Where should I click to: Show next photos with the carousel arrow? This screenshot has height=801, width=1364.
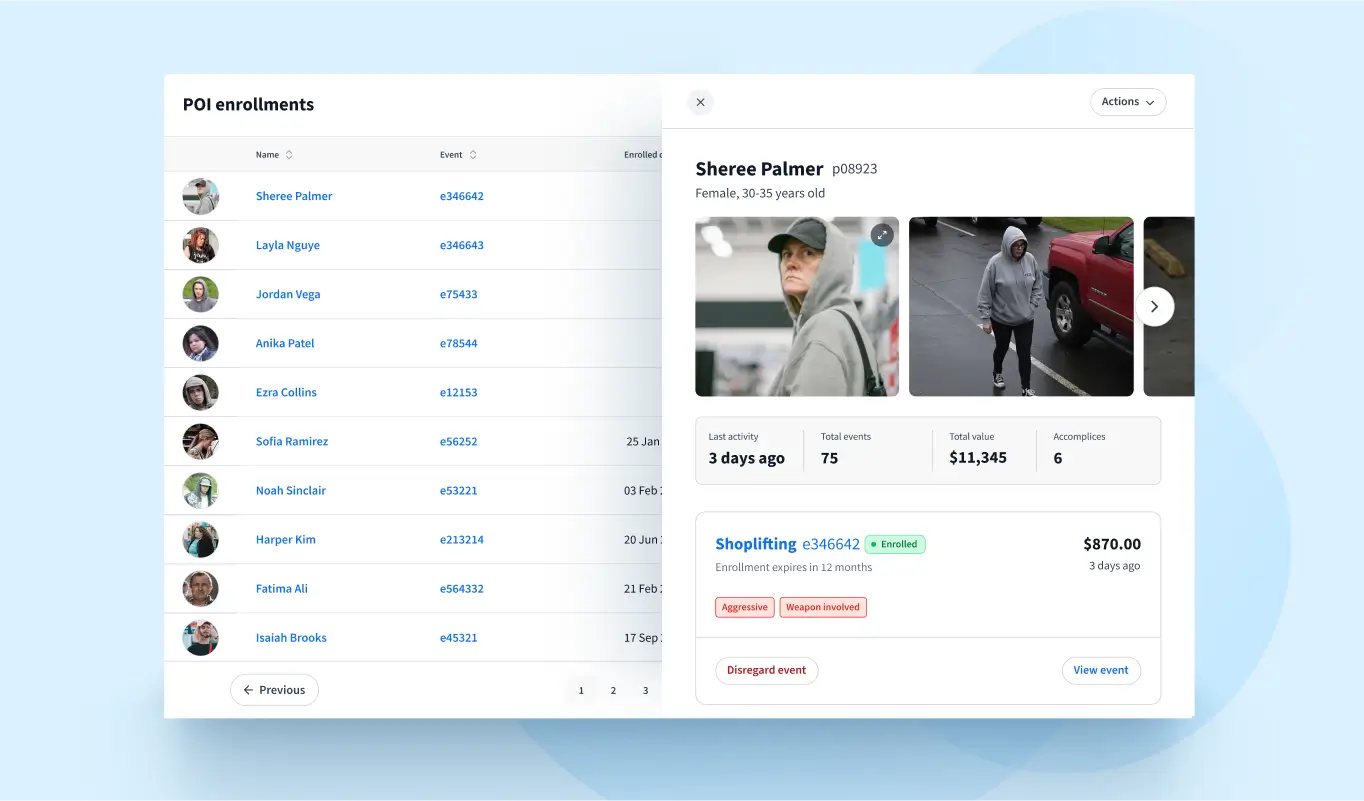1154,307
